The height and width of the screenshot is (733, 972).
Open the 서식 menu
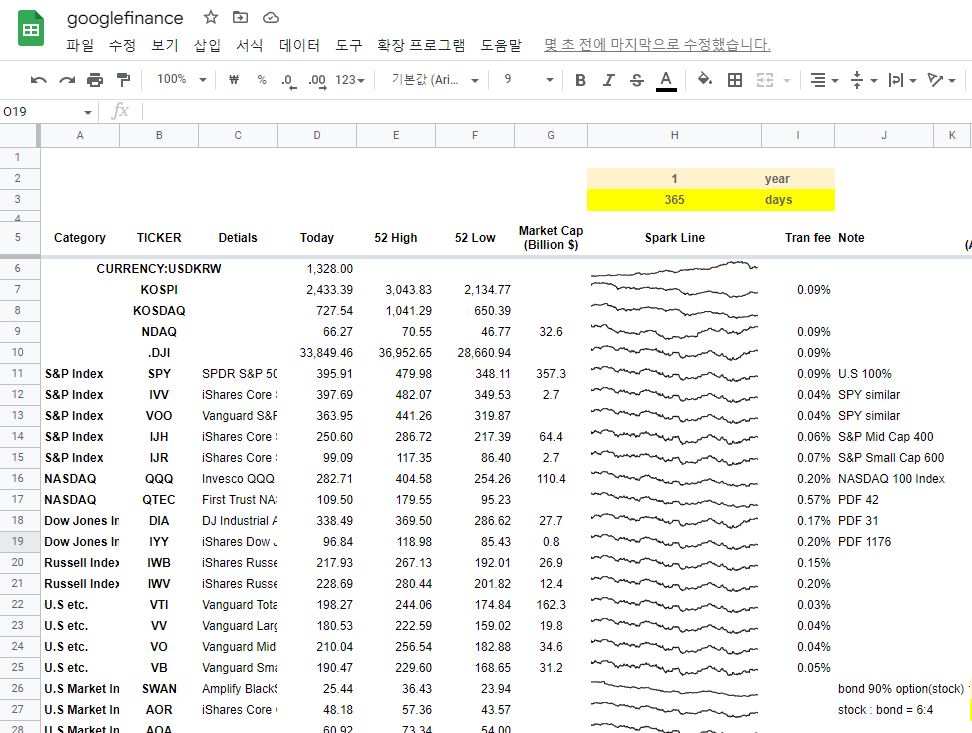pyautogui.click(x=249, y=45)
